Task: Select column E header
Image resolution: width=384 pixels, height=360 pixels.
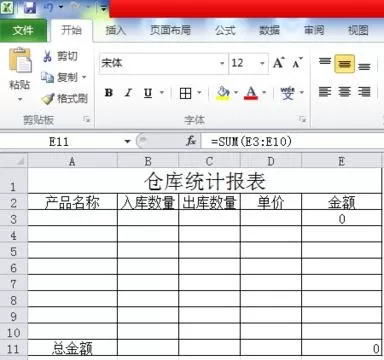Action: pyautogui.click(x=341, y=161)
